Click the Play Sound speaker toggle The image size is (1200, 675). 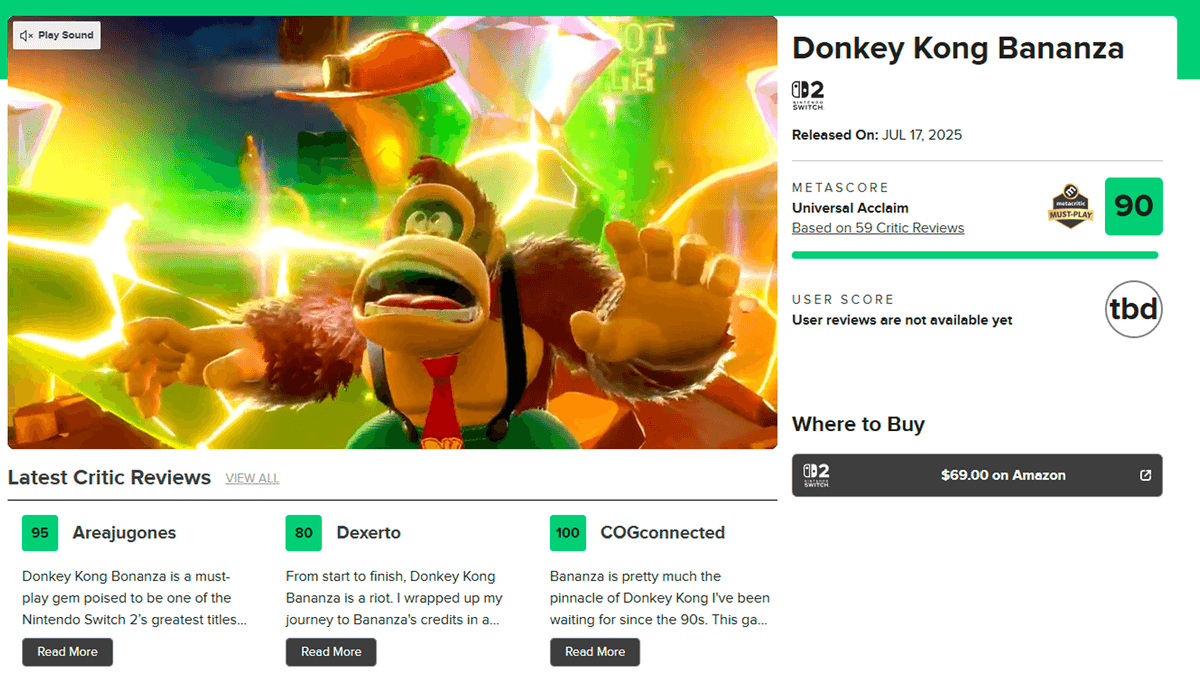point(57,35)
